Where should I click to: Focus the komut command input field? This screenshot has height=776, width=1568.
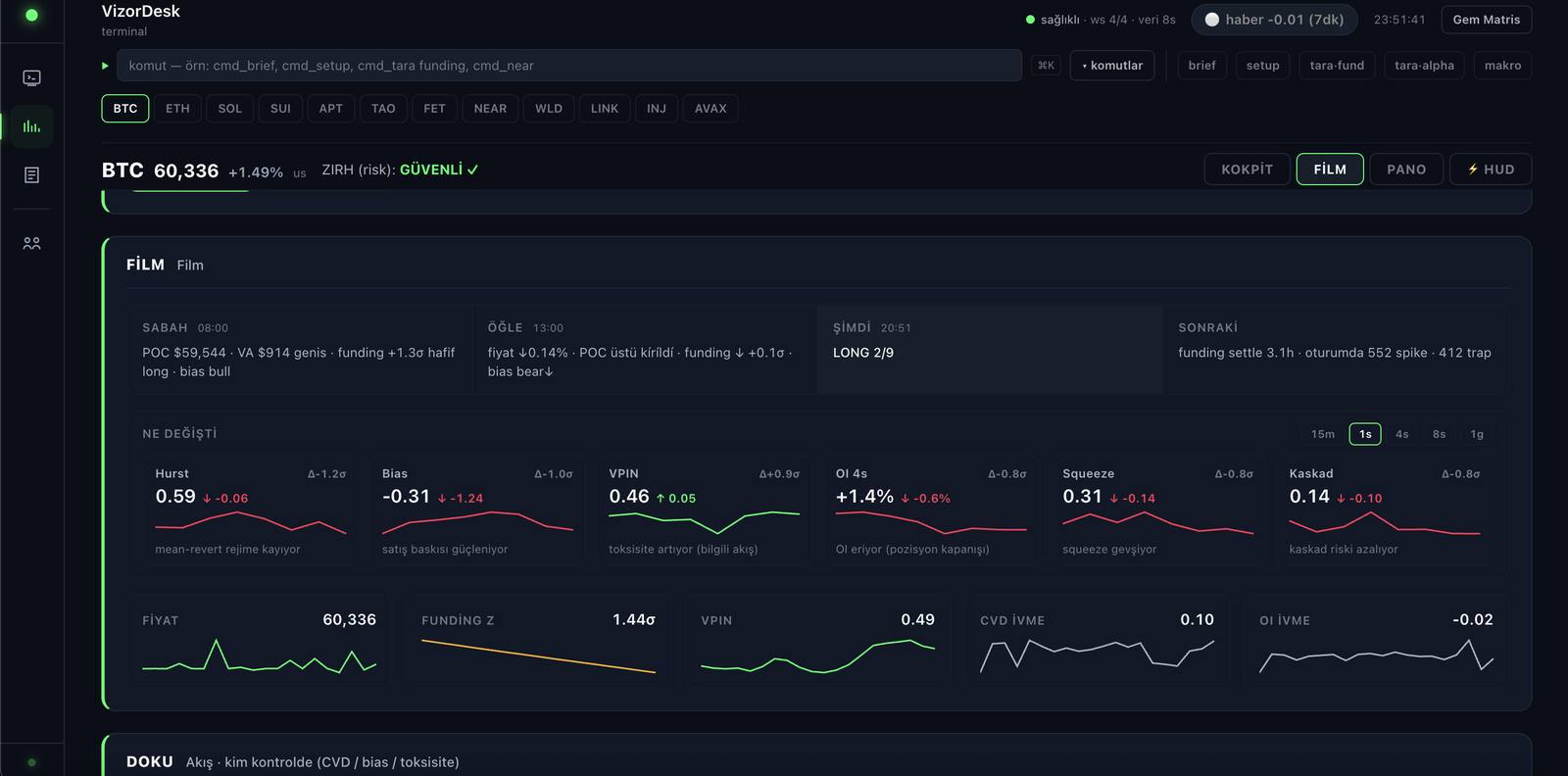pos(569,66)
